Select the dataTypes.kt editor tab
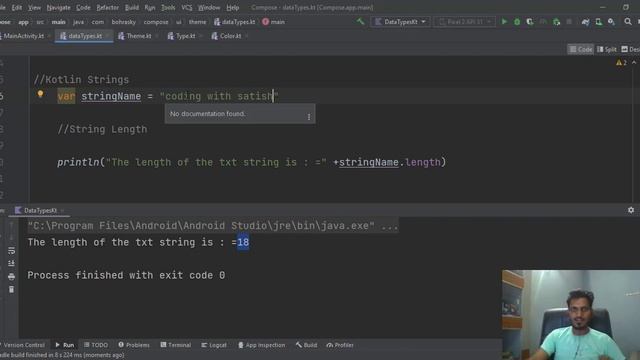This screenshot has height=360, width=640. tap(85, 36)
